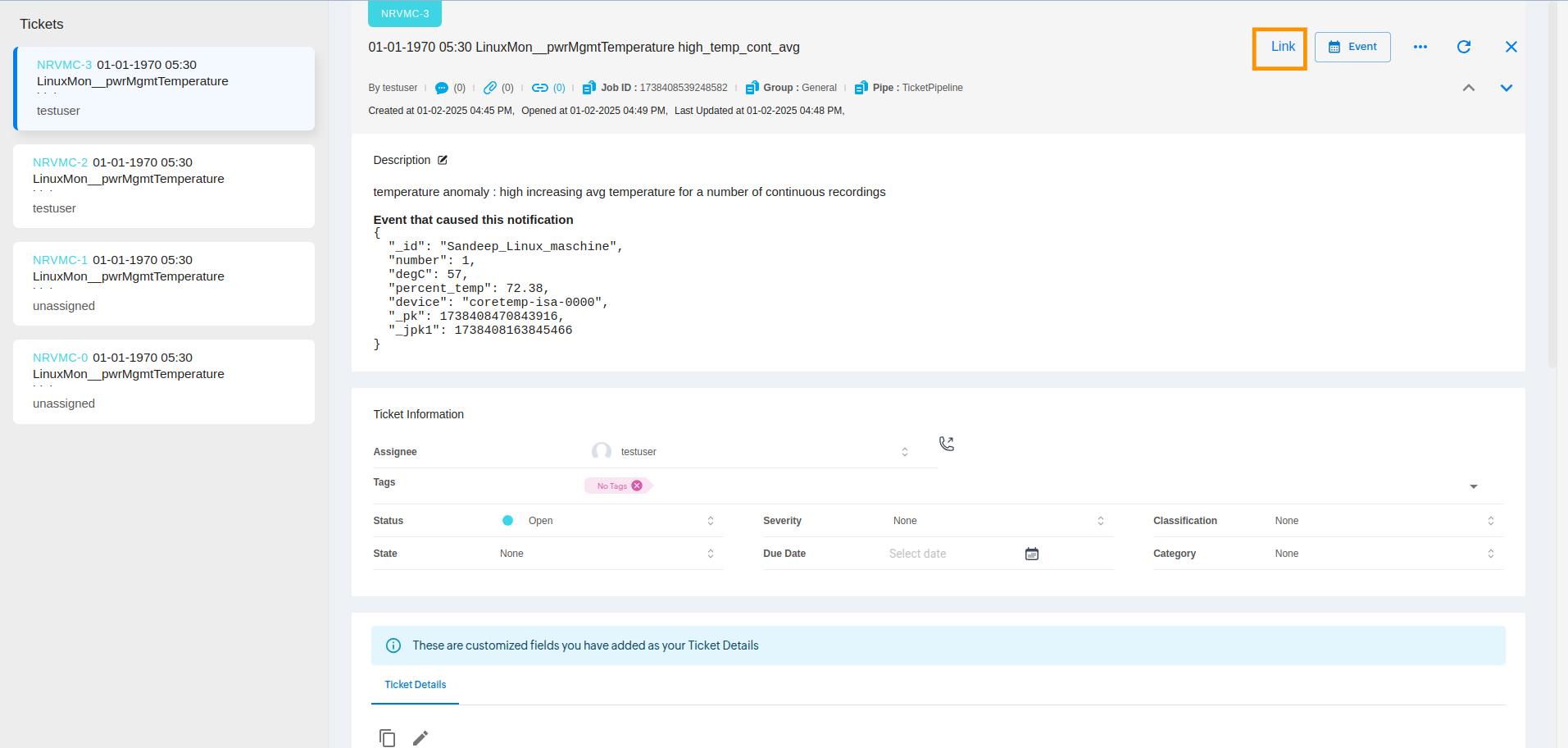The image size is (1568, 748).
Task: Click the "device": "coretemp-isa-0000" line
Action: tap(498, 302)
